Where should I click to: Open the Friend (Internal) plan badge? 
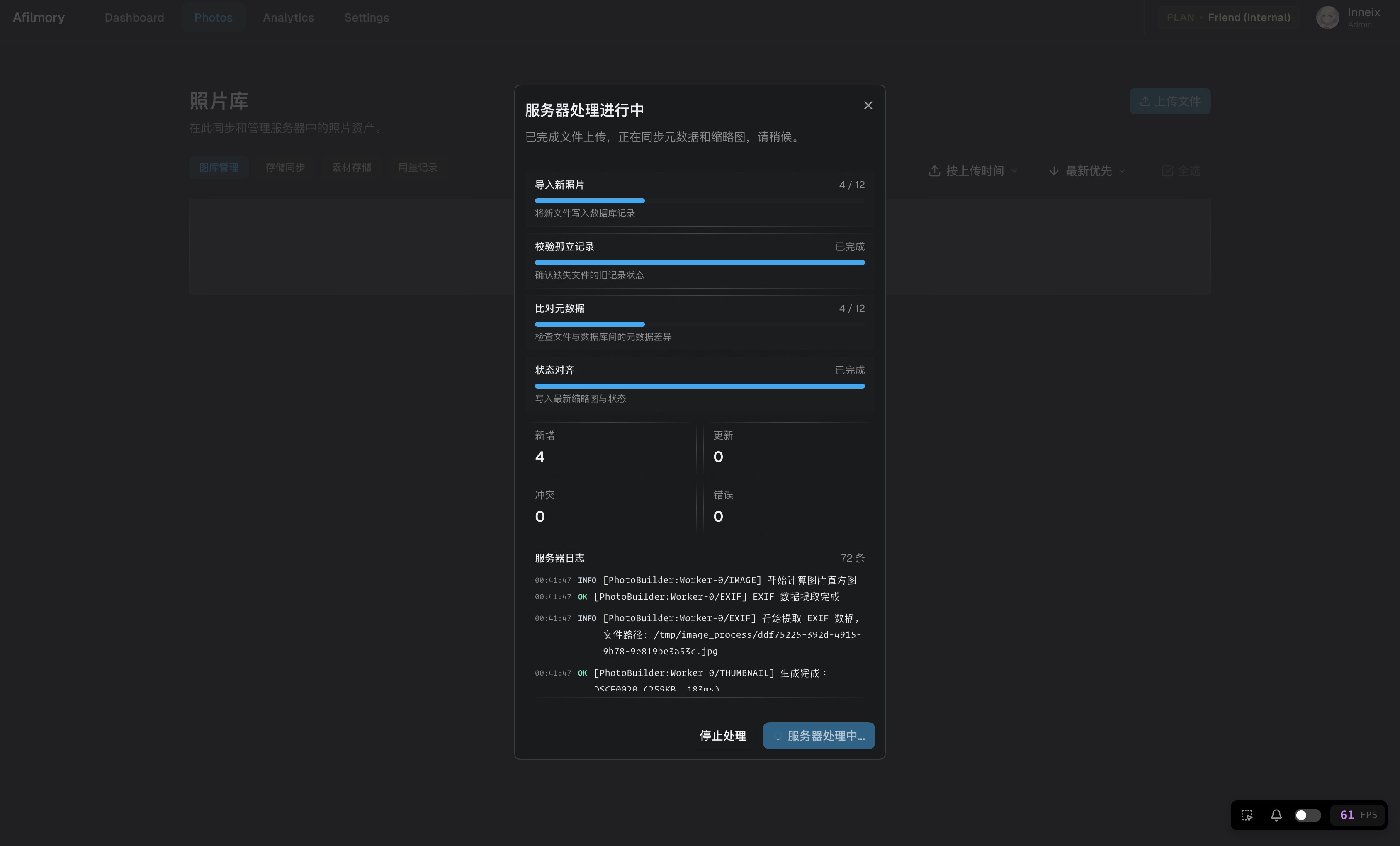pos(1228,17)
